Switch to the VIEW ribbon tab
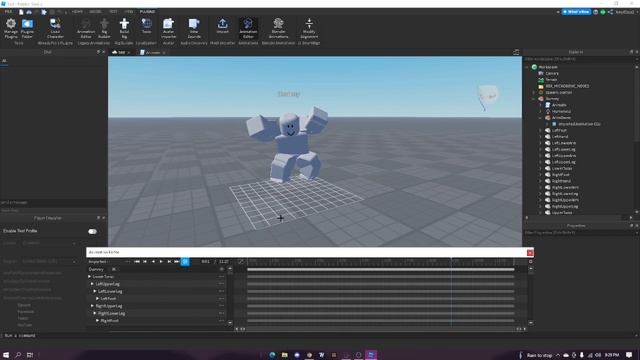 129,12
